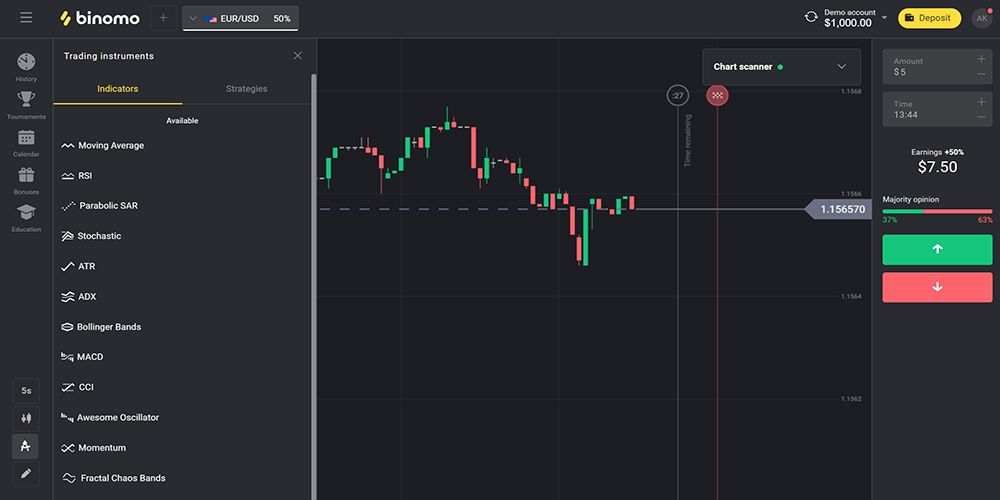Increase the trade amount with plus
Screen dimensions: 1000x500
tap(982, 59)
